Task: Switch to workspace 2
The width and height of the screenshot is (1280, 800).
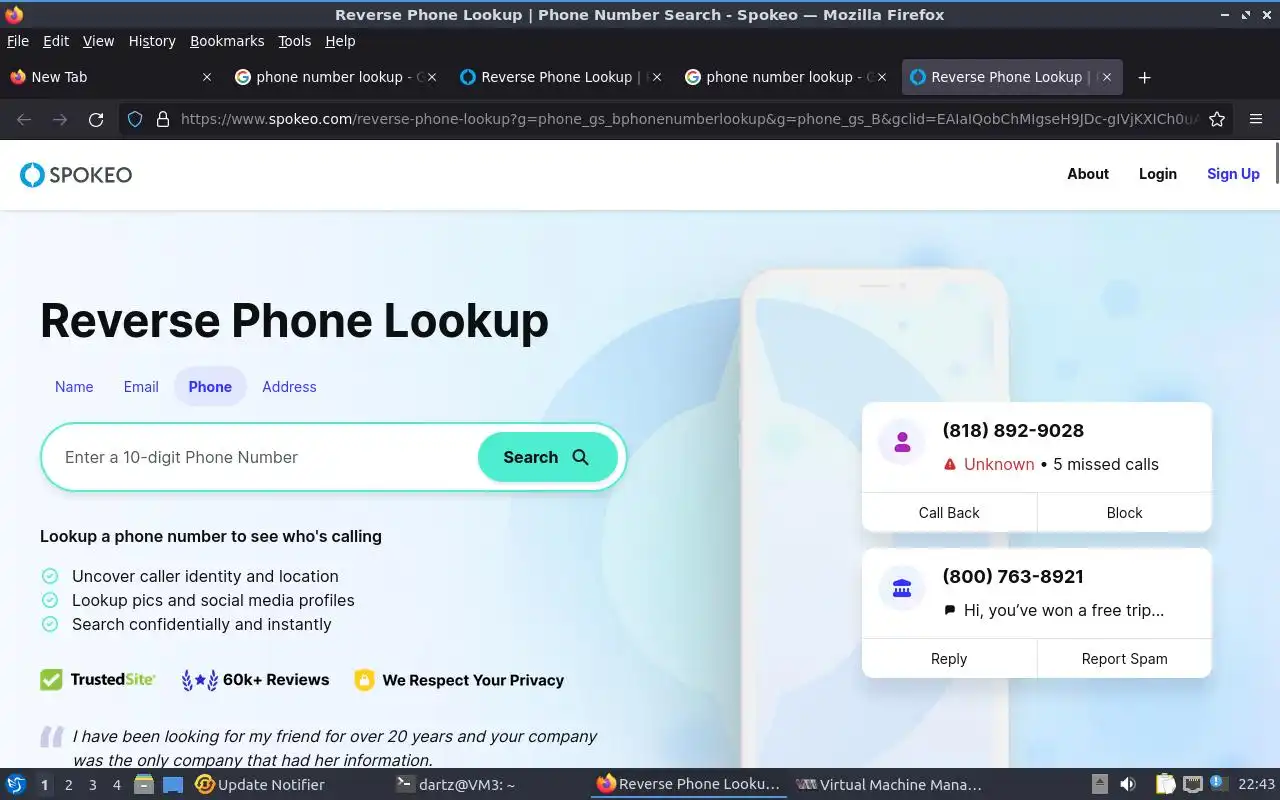Action: pyautogui.click(x=68, y=785)
